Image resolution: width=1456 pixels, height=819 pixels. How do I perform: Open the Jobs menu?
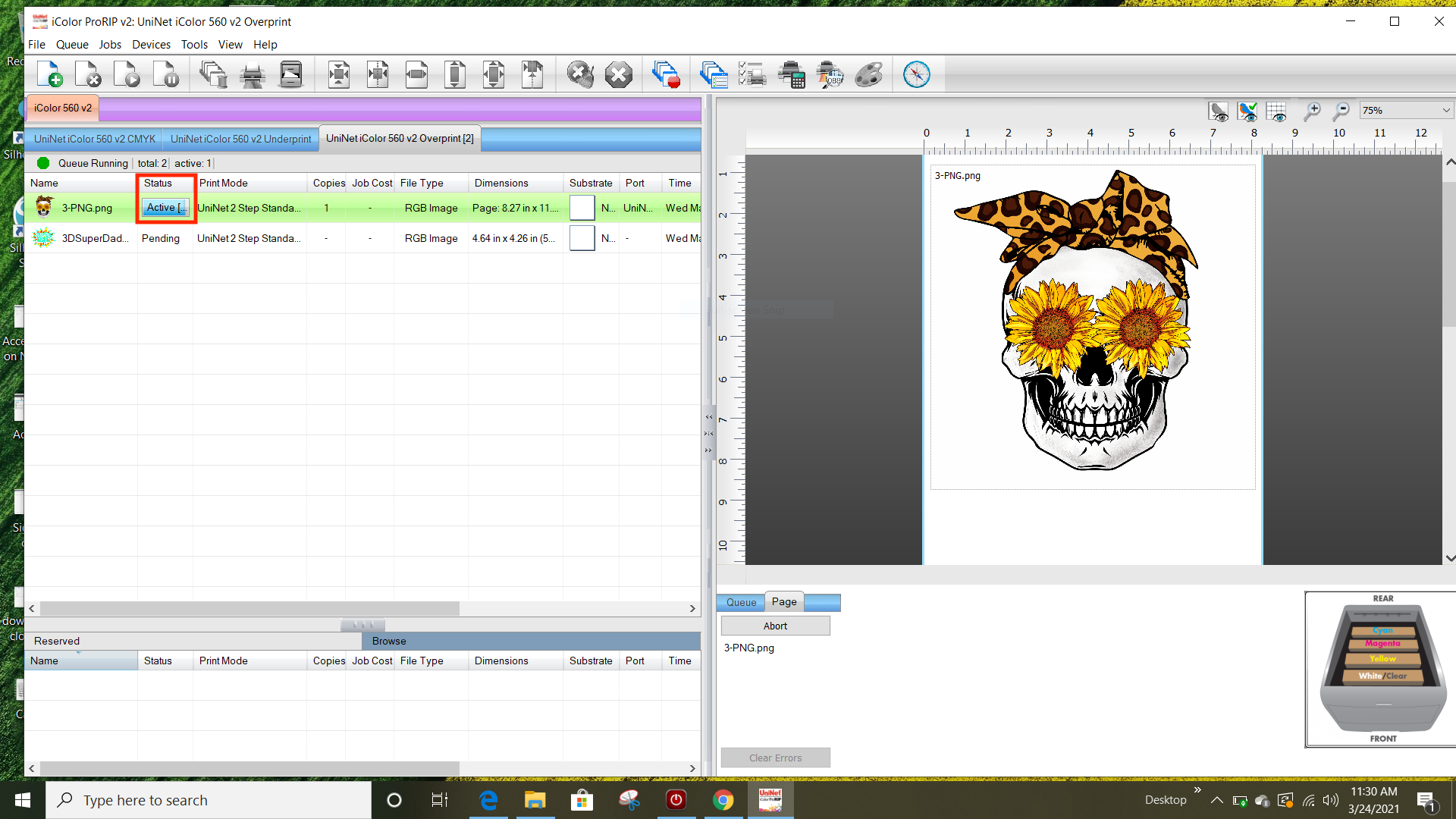(x=110, y=45)
